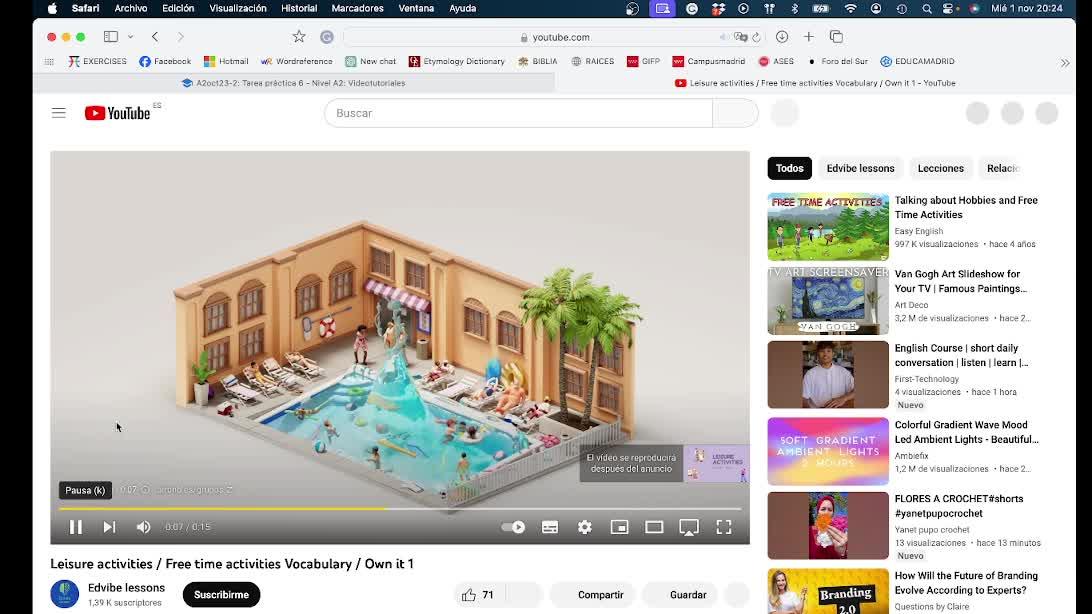Pause the video with the pause button
Image resolution: width=1092 pixels, height=614 pixels.
point(76,527)
